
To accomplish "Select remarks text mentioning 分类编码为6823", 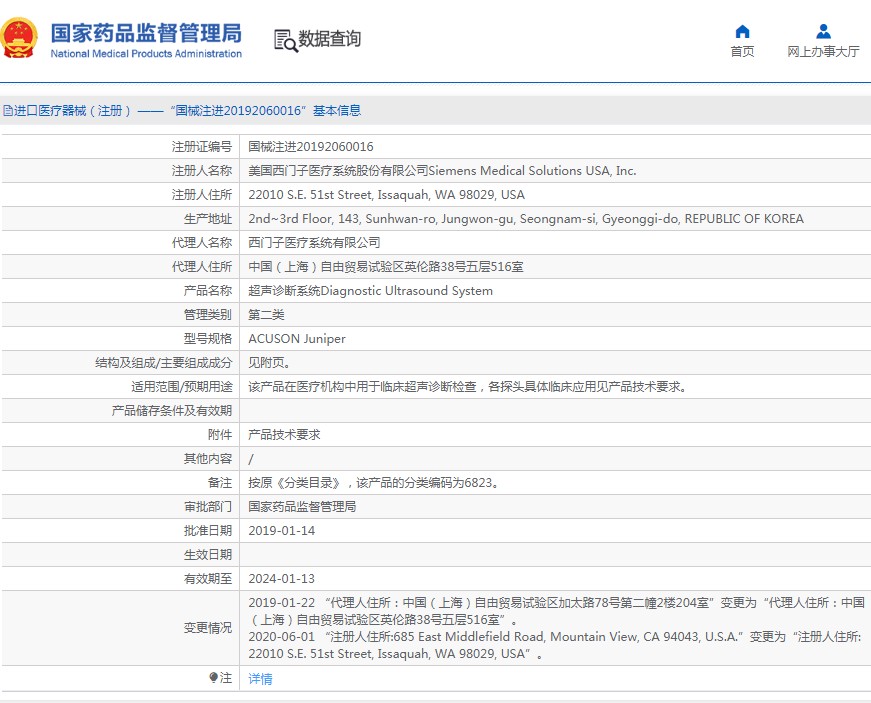I will pyautogui.click(x=373, y=483).
